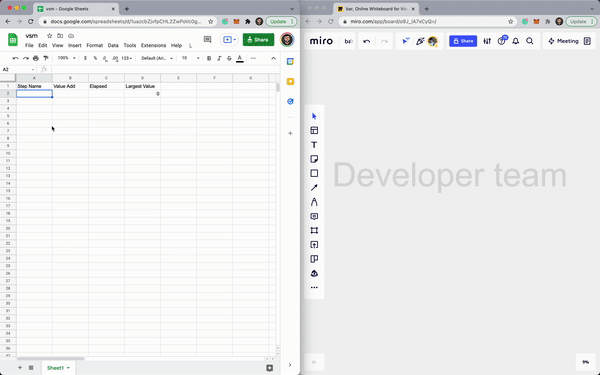This screenshot has height=375, width=600.
Task: Open the Extensions menu in Sheets
Action: (x=153, y=45)
